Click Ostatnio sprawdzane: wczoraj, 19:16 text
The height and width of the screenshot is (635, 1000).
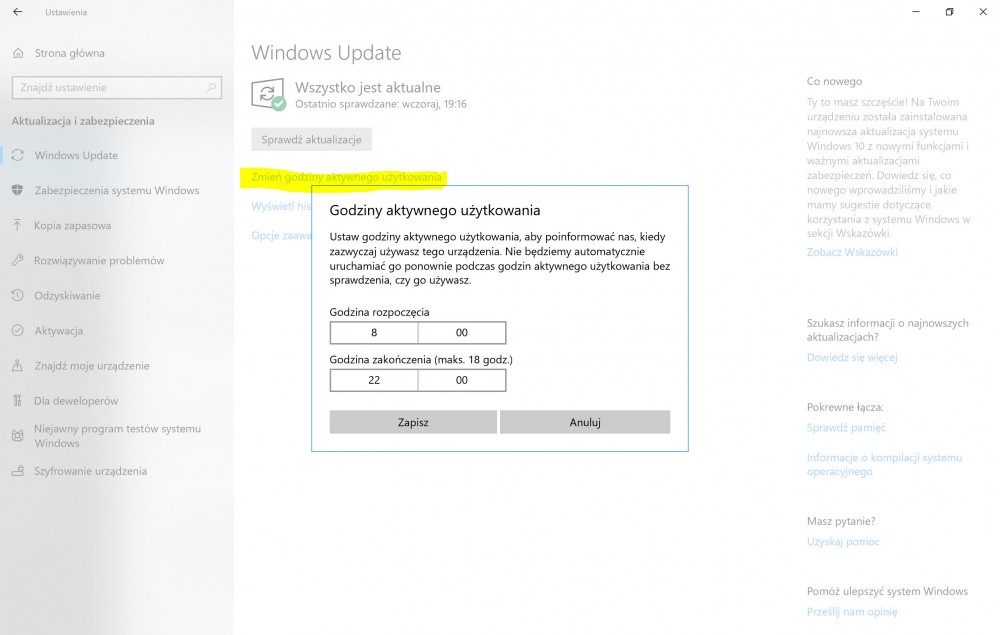coord(381,104)
